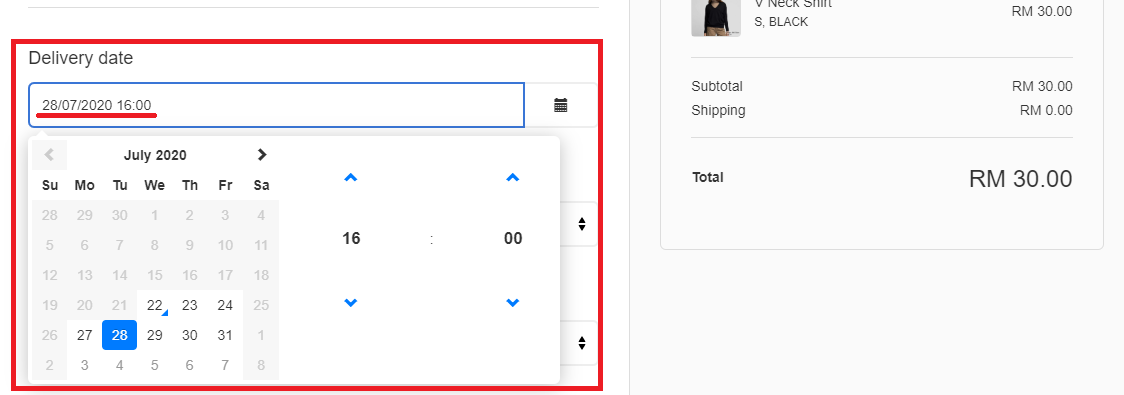Image resolution: width=1124 pixels, height=395 pixels.
Task: Select July 24 in the calendar
Action: (225, 305)
